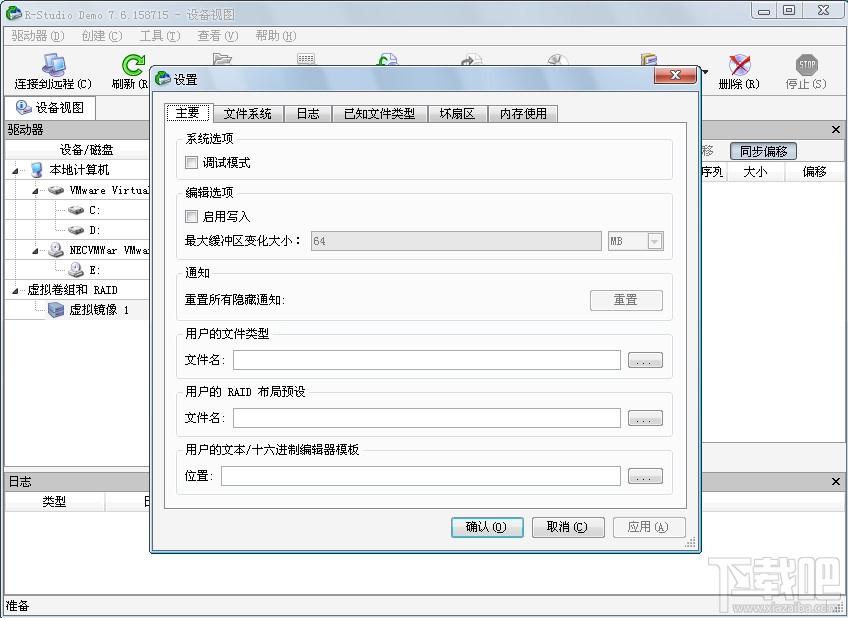
Task: Click the Local Computer icon in tree
Action: 36,170
